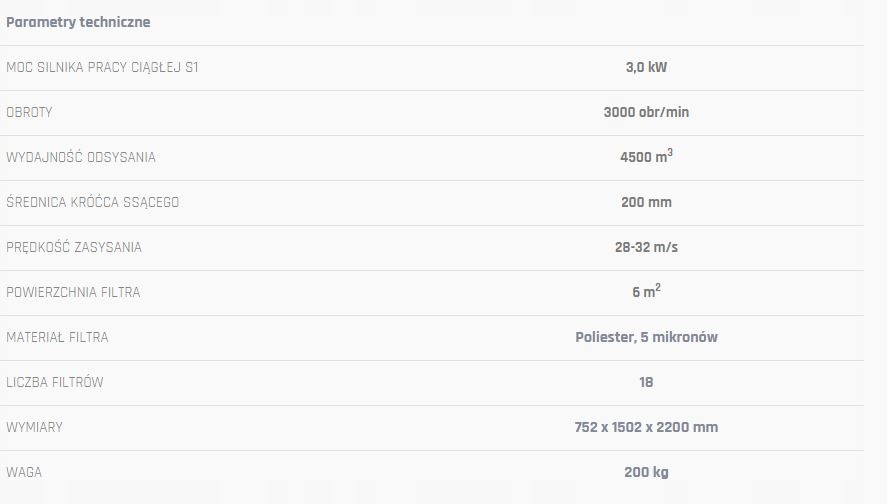
Task: Click the 'Parametry techniczne' heading
Action: click(x=78, y=22)
